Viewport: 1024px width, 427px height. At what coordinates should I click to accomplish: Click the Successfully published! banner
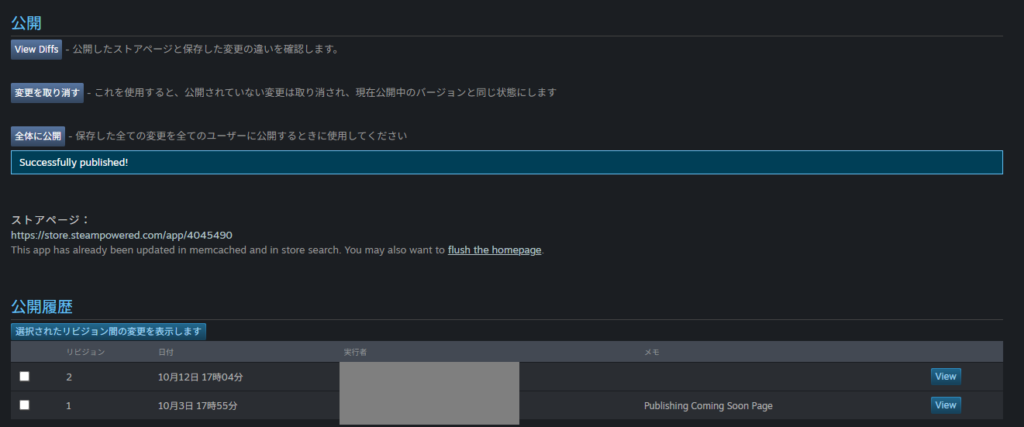(506, 163)
